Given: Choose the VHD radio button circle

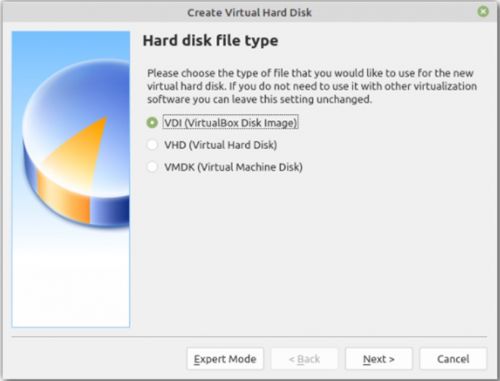Looking at the screenshot, I should pyautogui.click(x=152, y=145).
